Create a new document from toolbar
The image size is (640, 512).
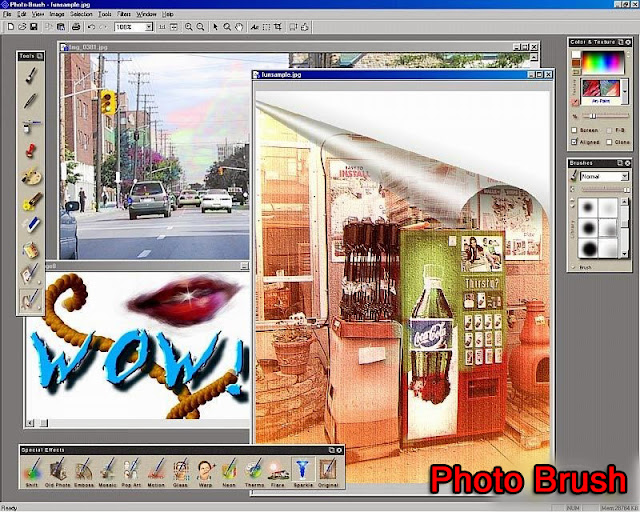click(x=11, y=27)
